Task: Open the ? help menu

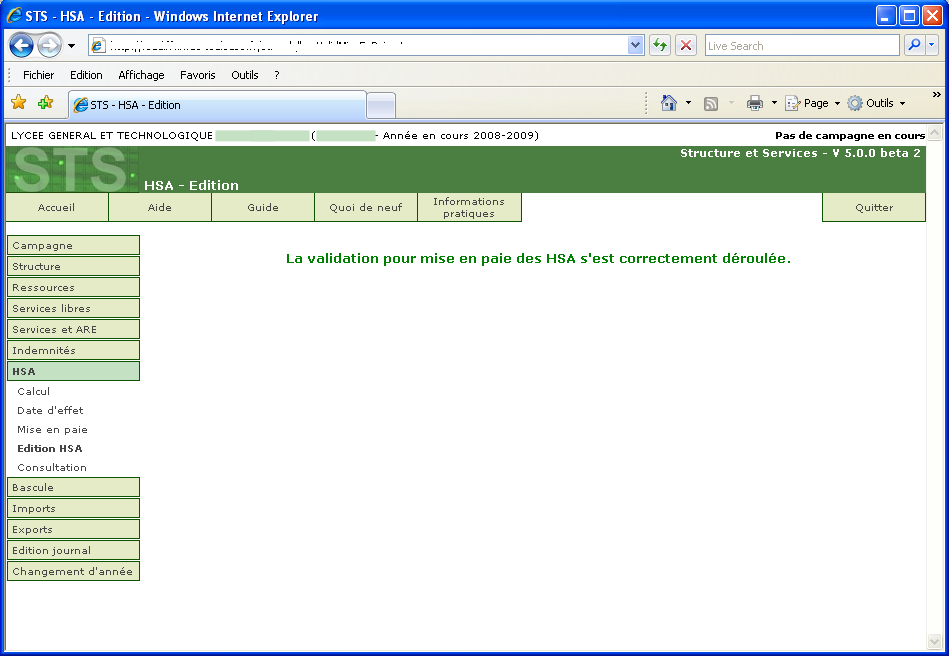Action: pyautogui.click(x=277, y=75)
